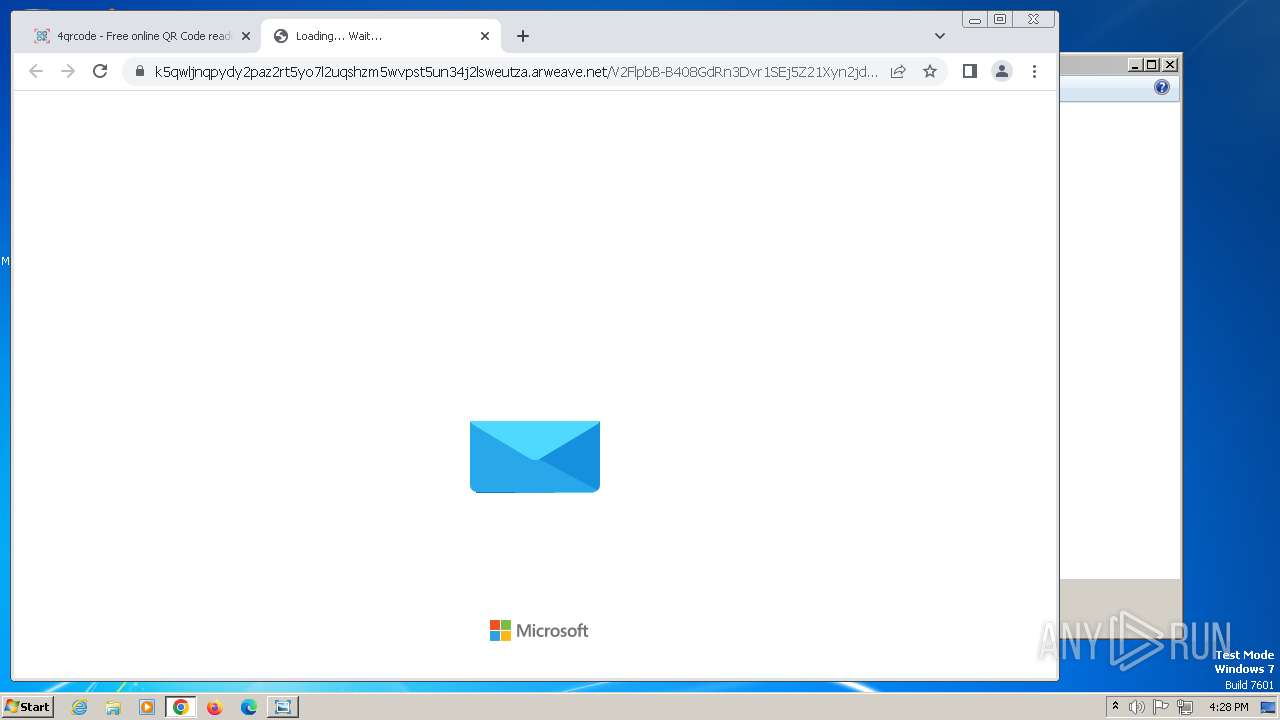Launch Microsoft Edge from the taskbar
1280x720 pixels.
point(249,707)
